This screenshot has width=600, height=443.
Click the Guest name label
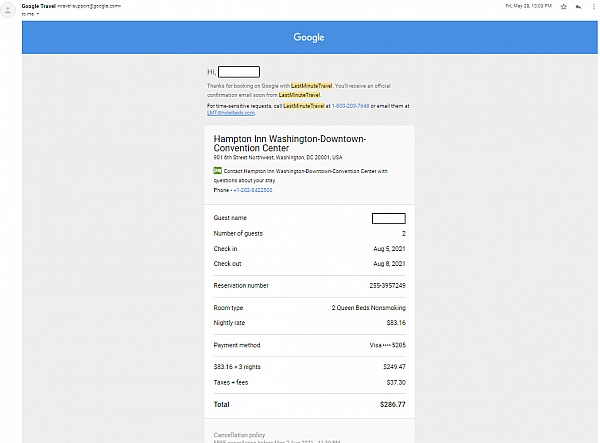230,218
